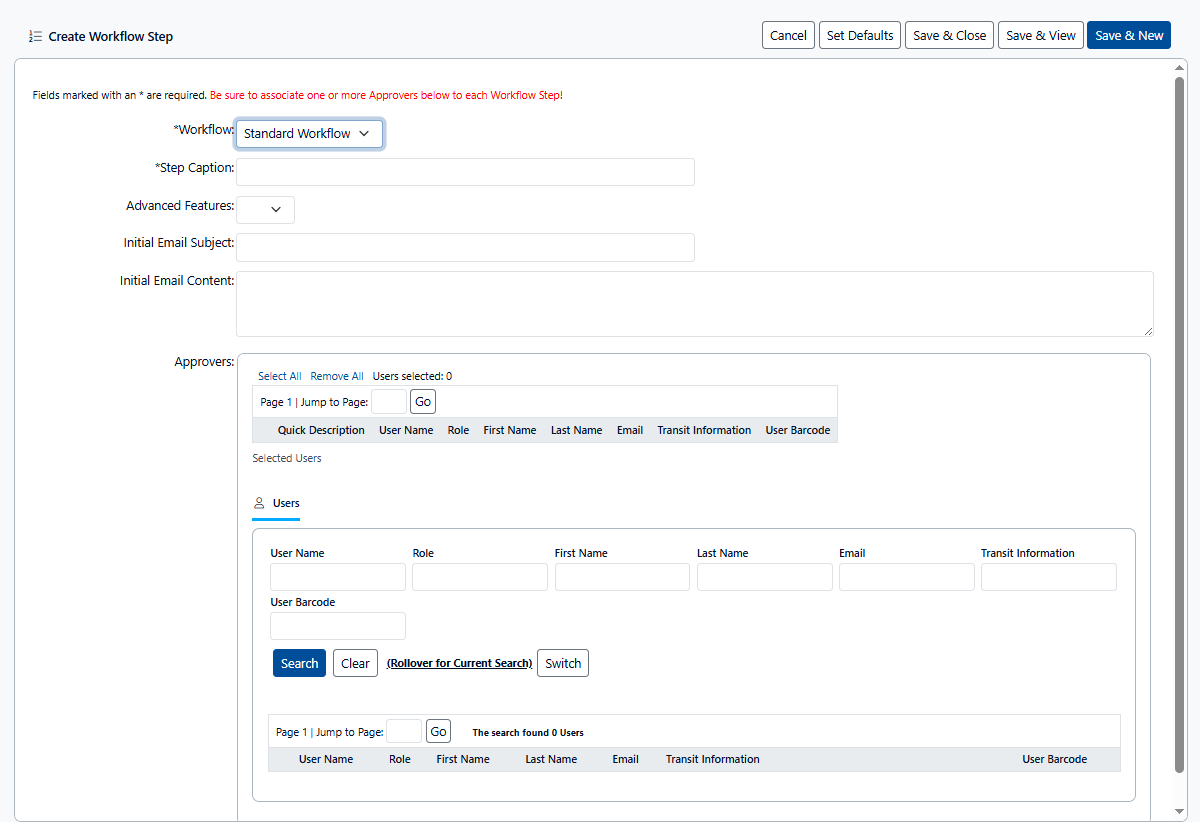Screen dimensions: 1200x822
Task: Clear the user search filters
Action: (x=355, y=663)
